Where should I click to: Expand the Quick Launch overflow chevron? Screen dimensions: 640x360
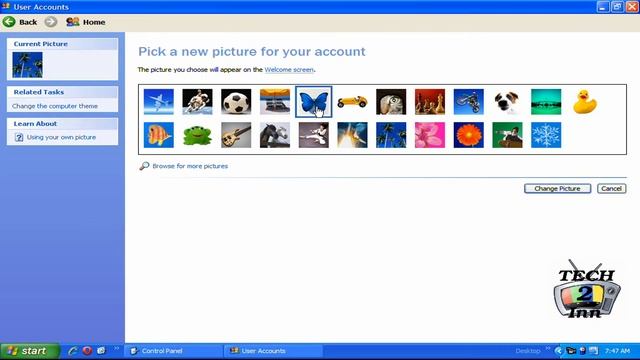(116, 349)
